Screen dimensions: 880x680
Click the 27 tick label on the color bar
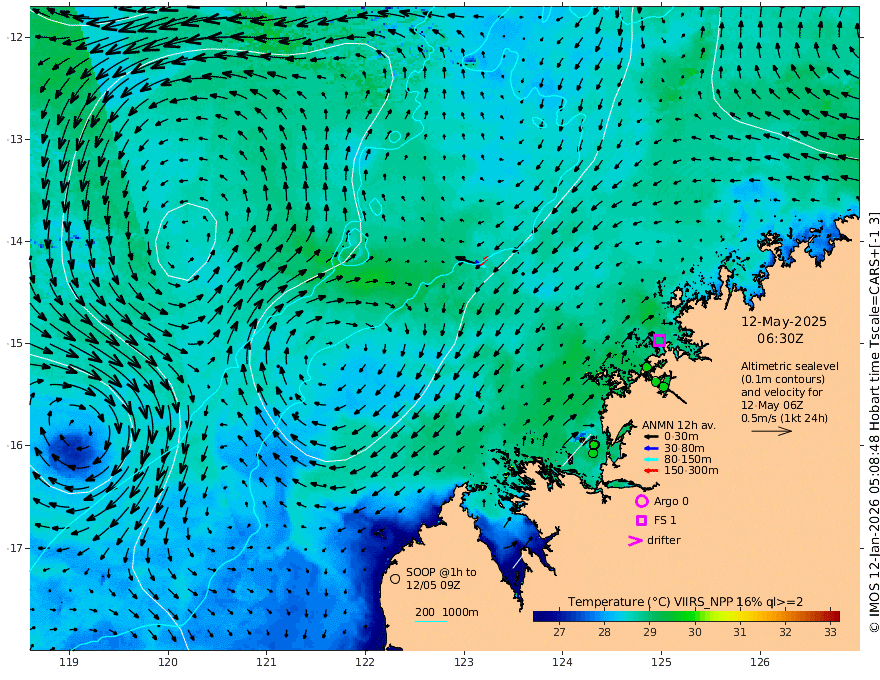[x=559, y=632]
